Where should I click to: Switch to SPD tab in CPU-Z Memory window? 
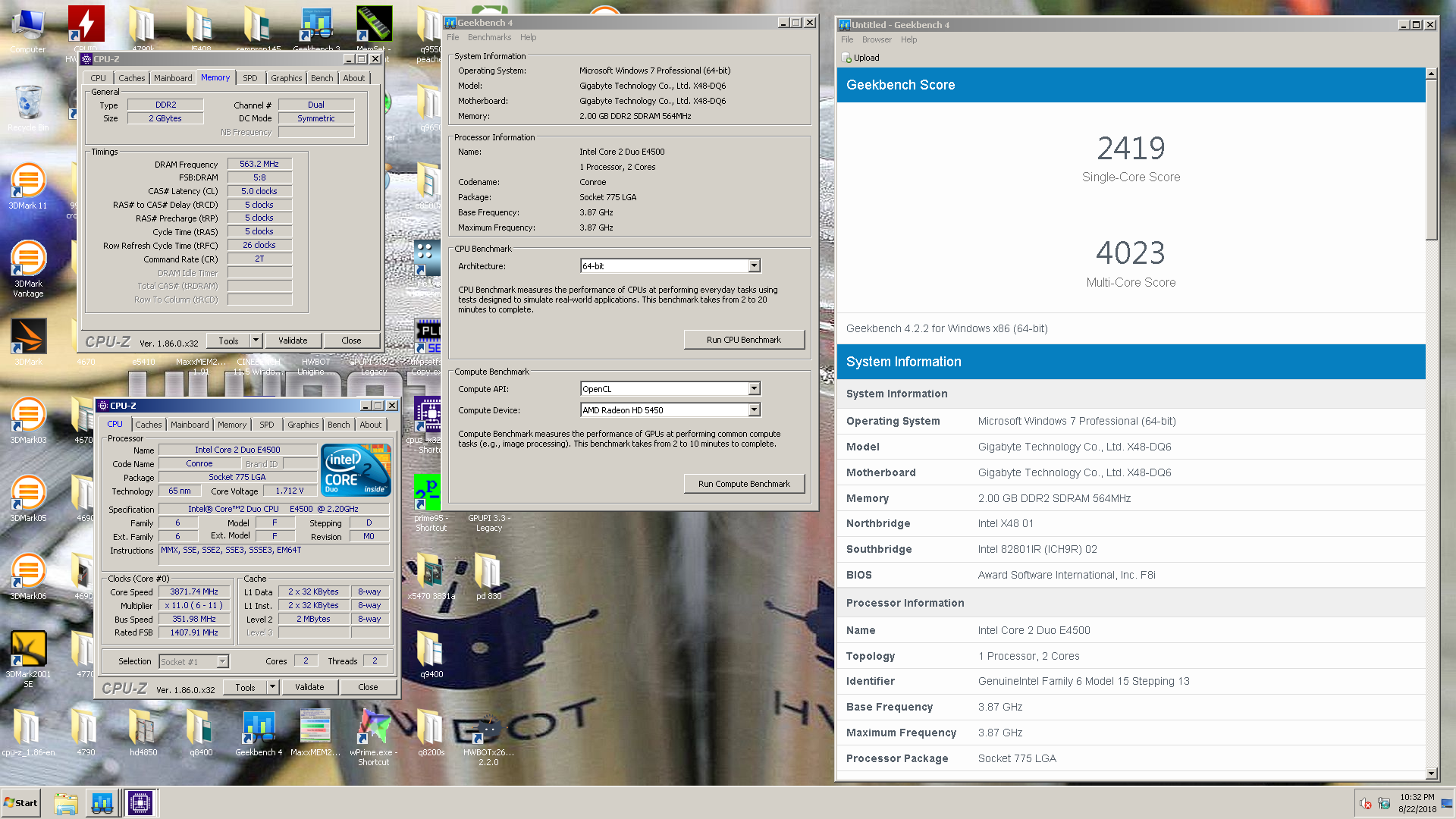coord(250,78)
